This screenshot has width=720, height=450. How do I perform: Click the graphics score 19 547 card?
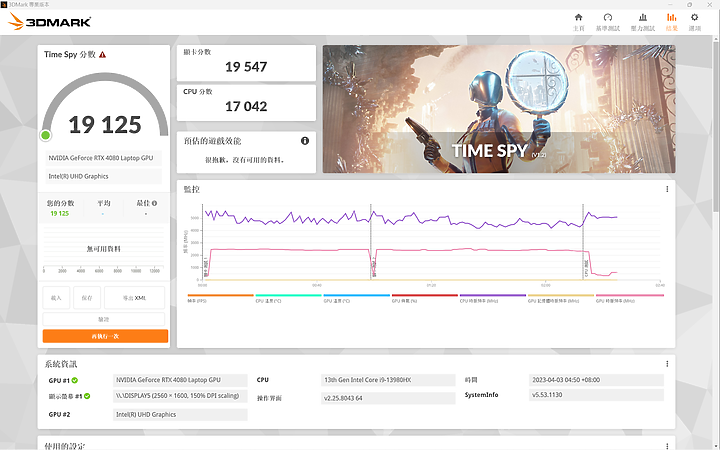coord(246,63)
